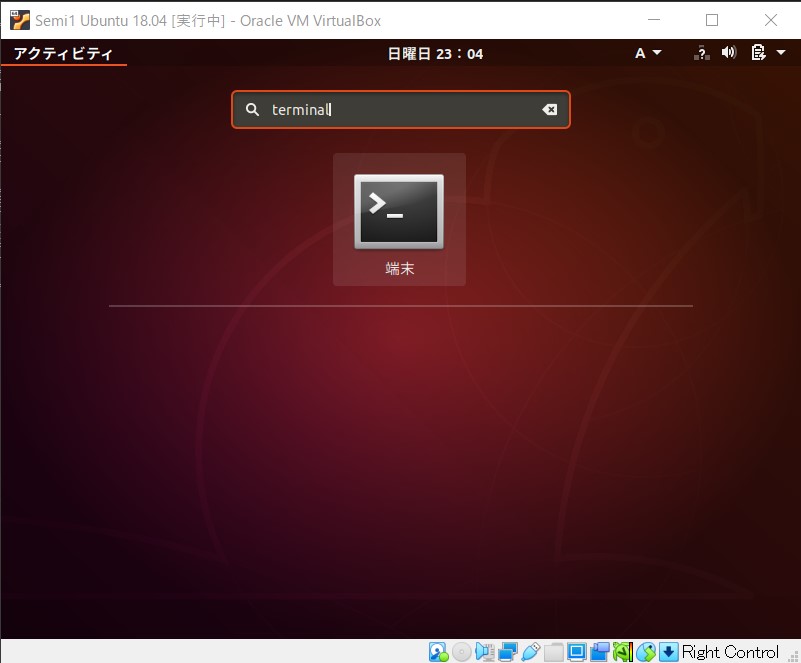Click the network status question-mark icon
The height and width of the screenshot is (663, 801).
702,53
